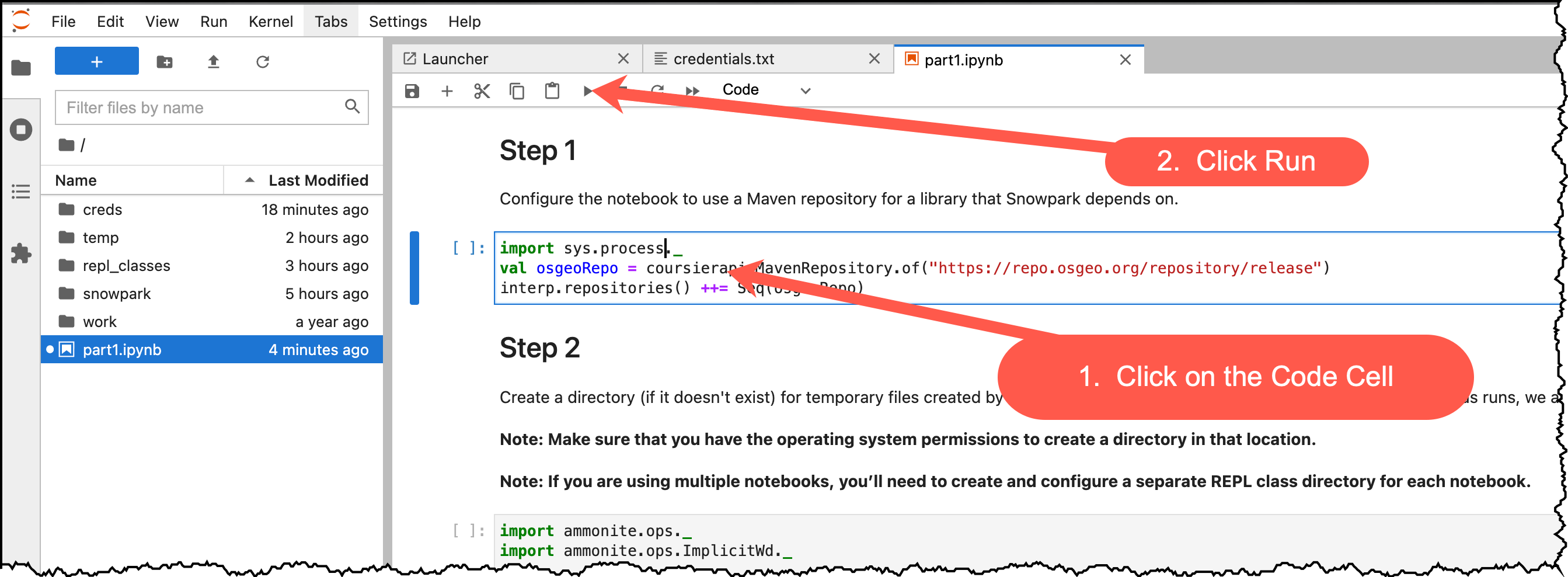Switch to the credentials.txt tab
1568x577 pixels.
[724, 58]
